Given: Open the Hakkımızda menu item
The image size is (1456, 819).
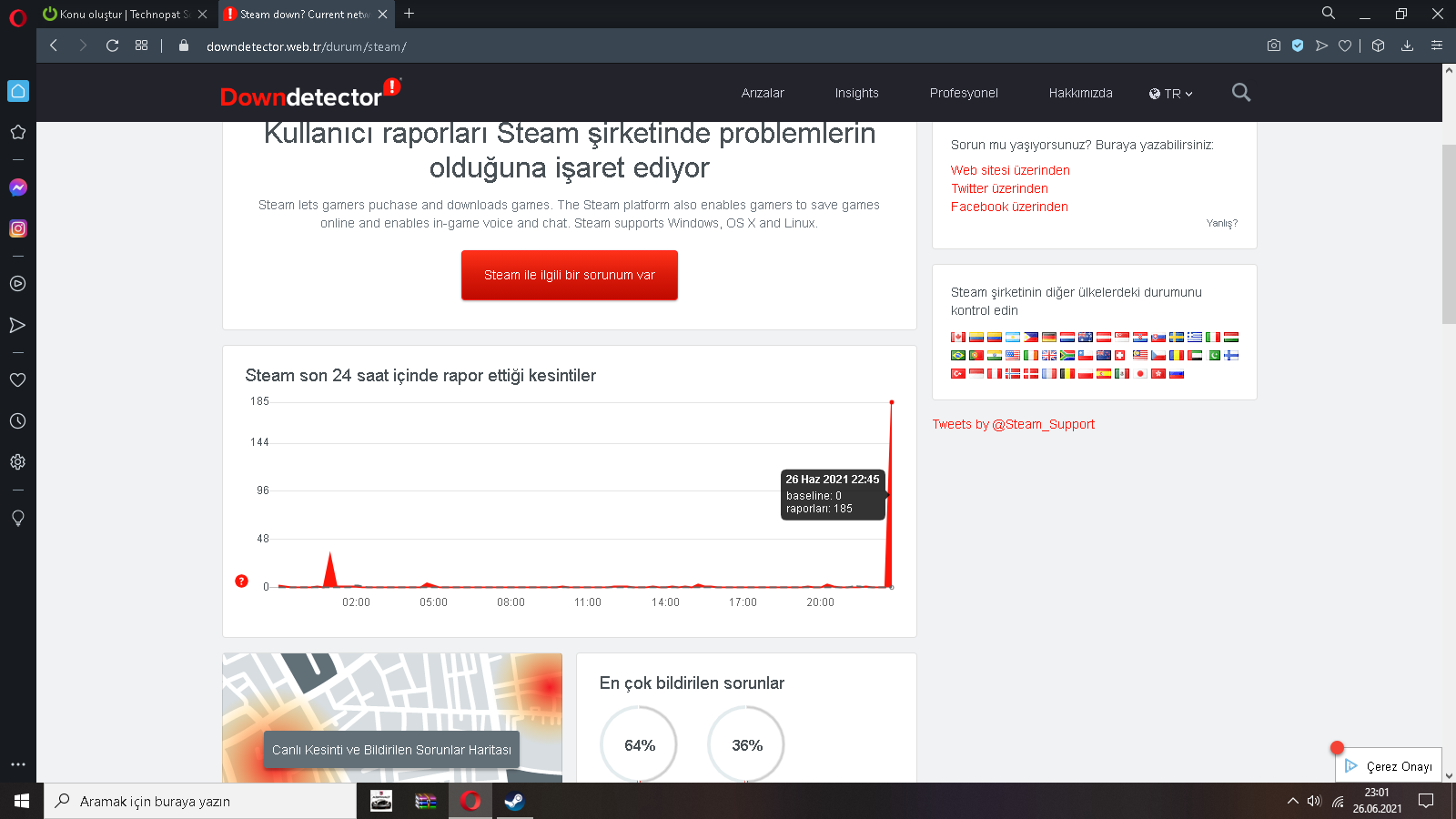Looking at the screenshot, I should 1081,93.
